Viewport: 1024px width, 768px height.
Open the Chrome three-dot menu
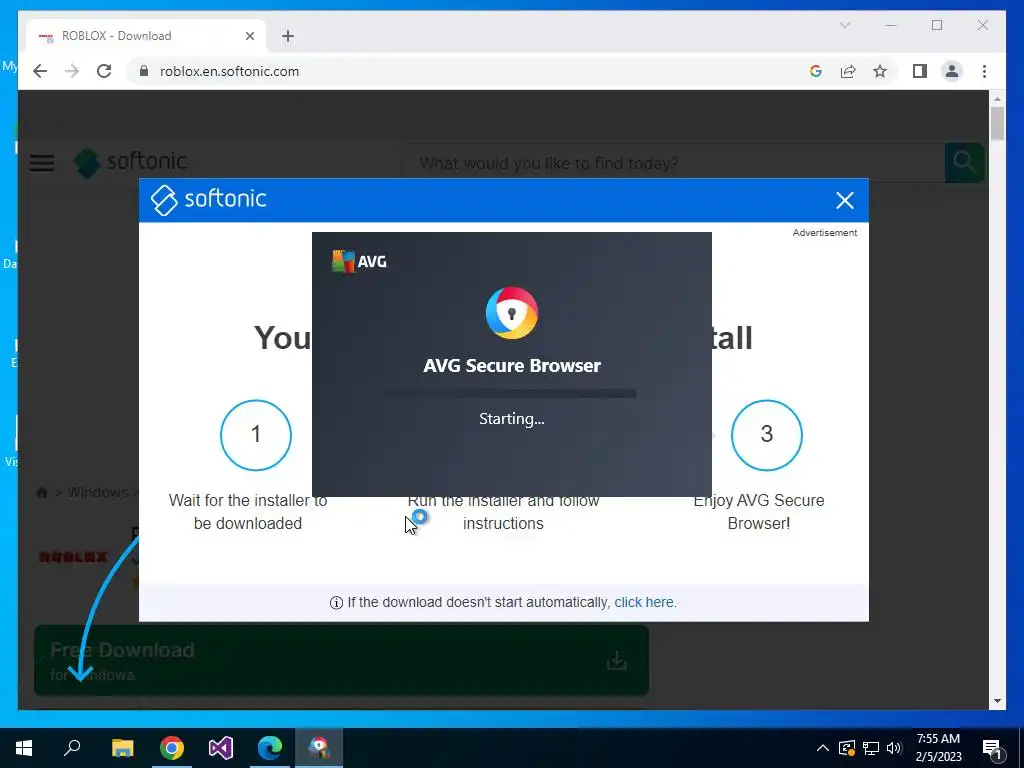[x=984, y=71]
